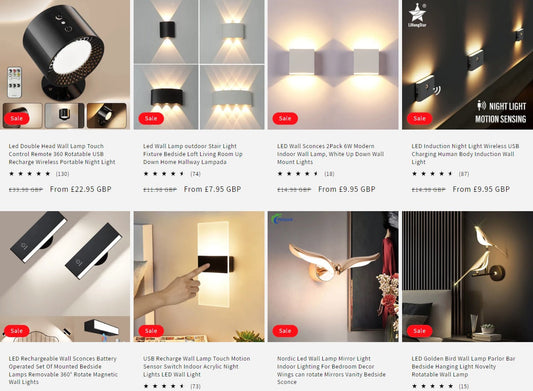Open Led Wall Lamp outdoor Stair Light title link
Viewport: 533px width, 391px height.
193,154
